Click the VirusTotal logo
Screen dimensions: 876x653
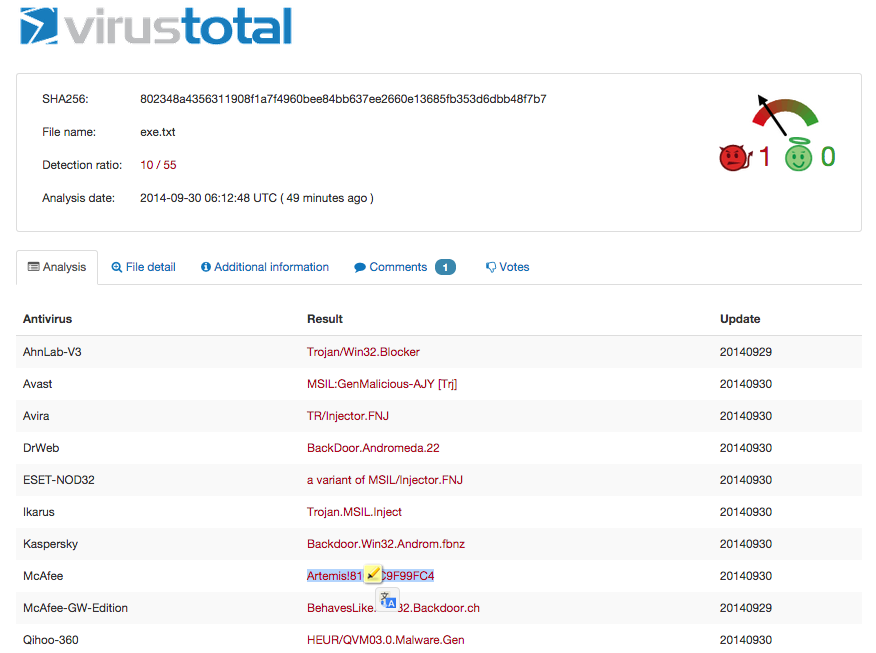click(x=156, y=26)
